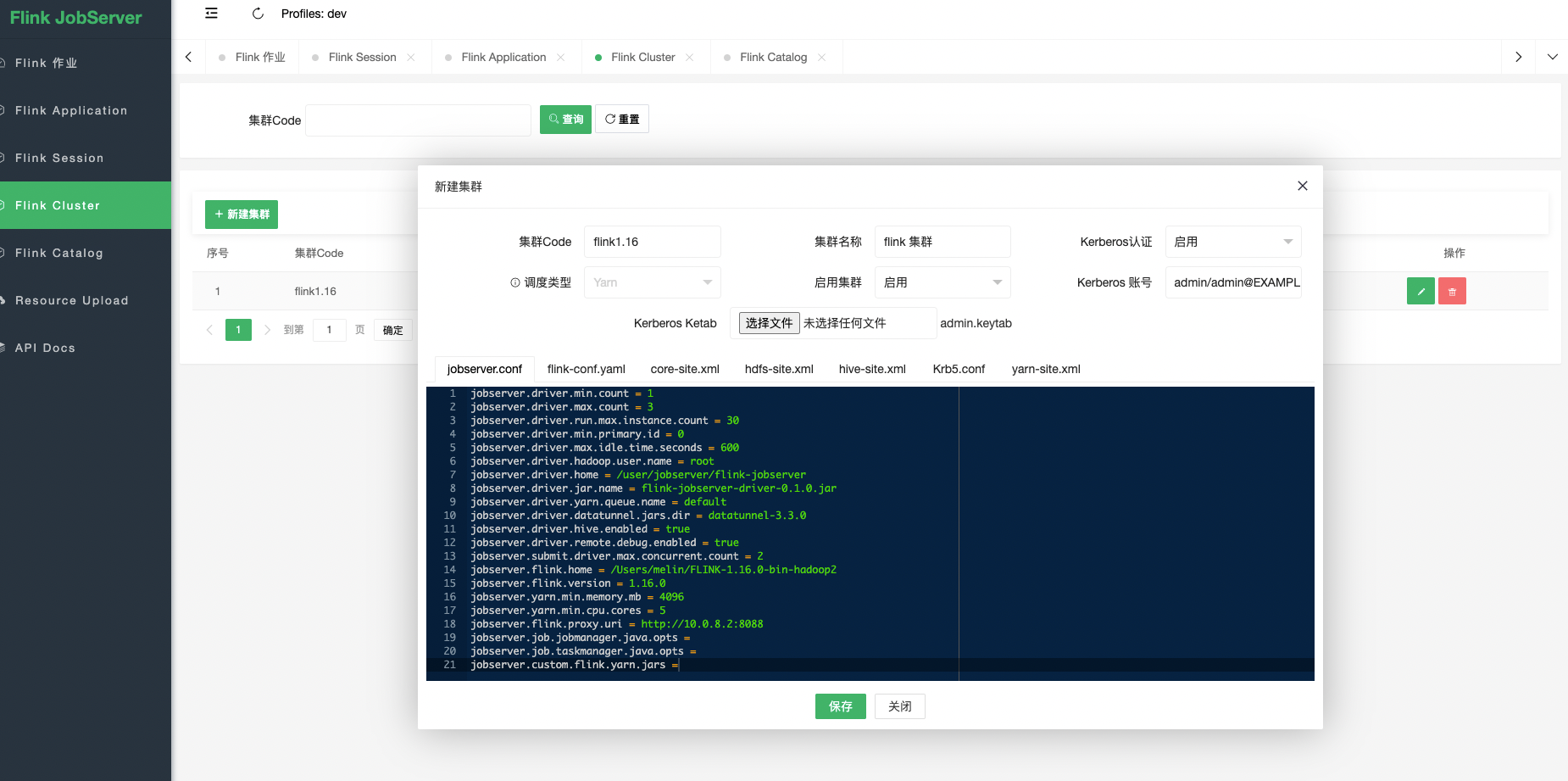This screenshot has width=1568, height=781.
Task: Click the 选择文件 file chooser button
Action: (x=770, y=323)
